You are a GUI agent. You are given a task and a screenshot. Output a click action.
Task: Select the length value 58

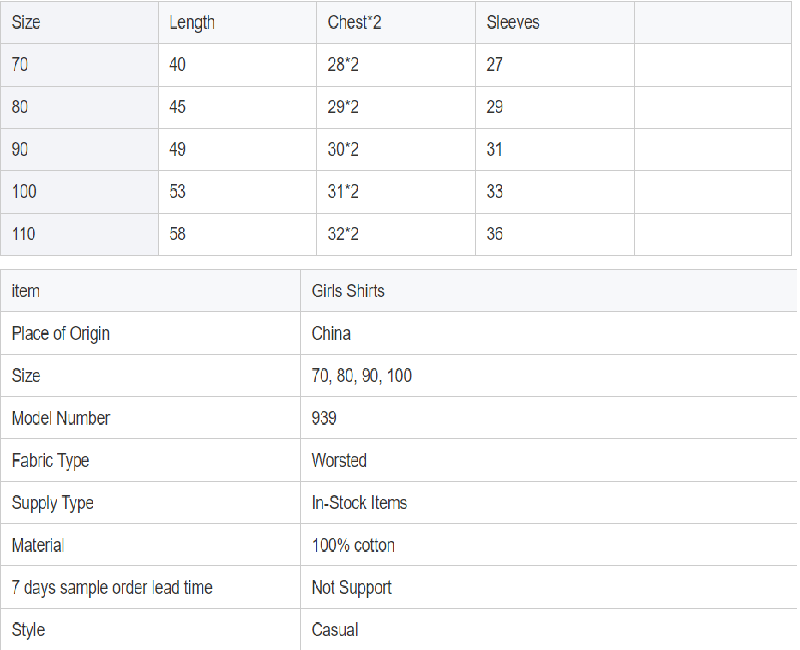coord(178,234)
